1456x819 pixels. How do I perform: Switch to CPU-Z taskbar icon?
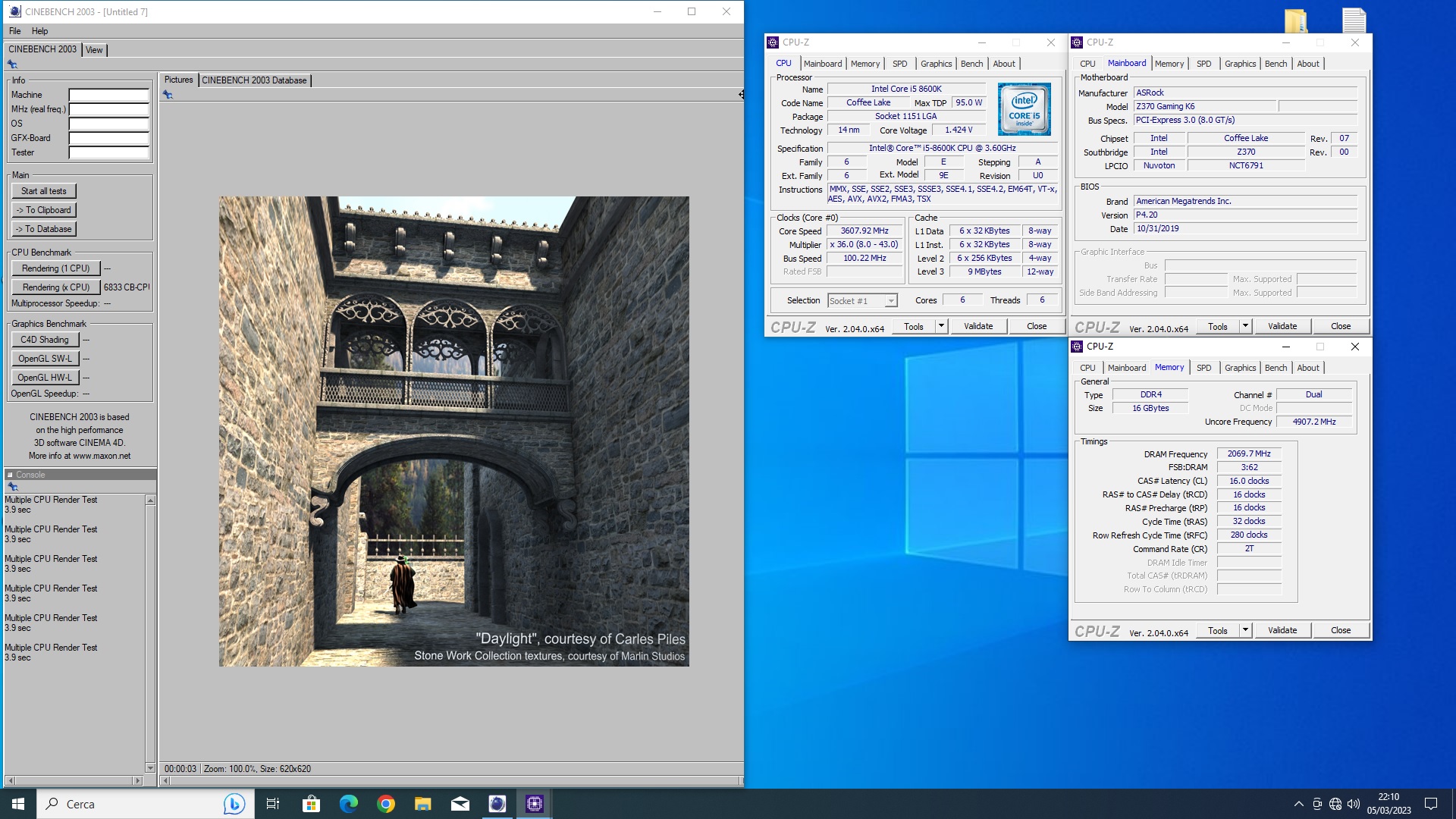point(535,804)
